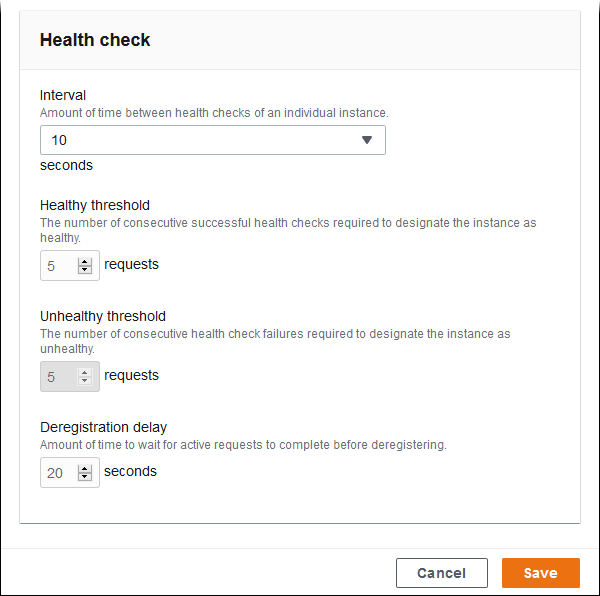
Task: Click the Interval field label
Action: click(x=63, y=95)
